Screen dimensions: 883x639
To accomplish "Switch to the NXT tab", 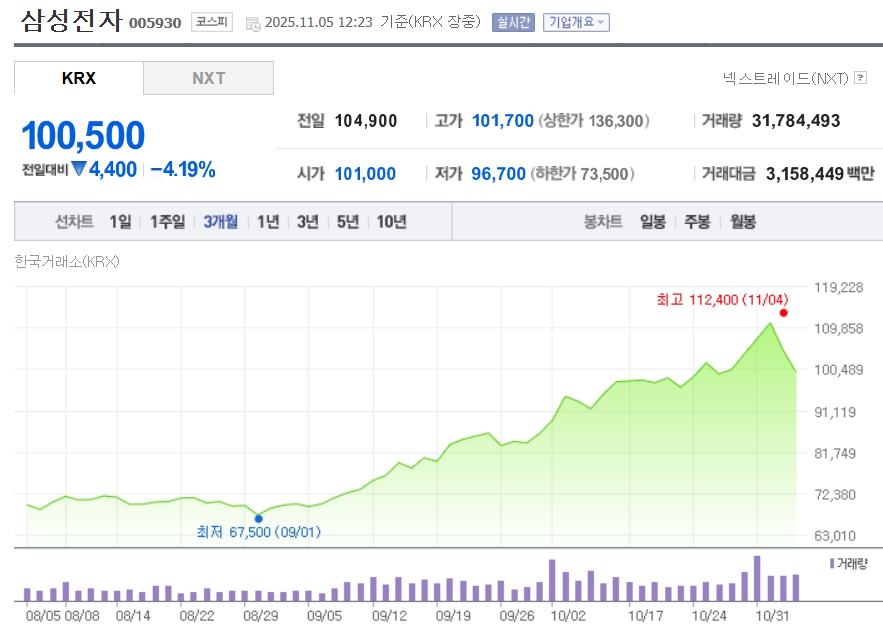I will [208, 78].
